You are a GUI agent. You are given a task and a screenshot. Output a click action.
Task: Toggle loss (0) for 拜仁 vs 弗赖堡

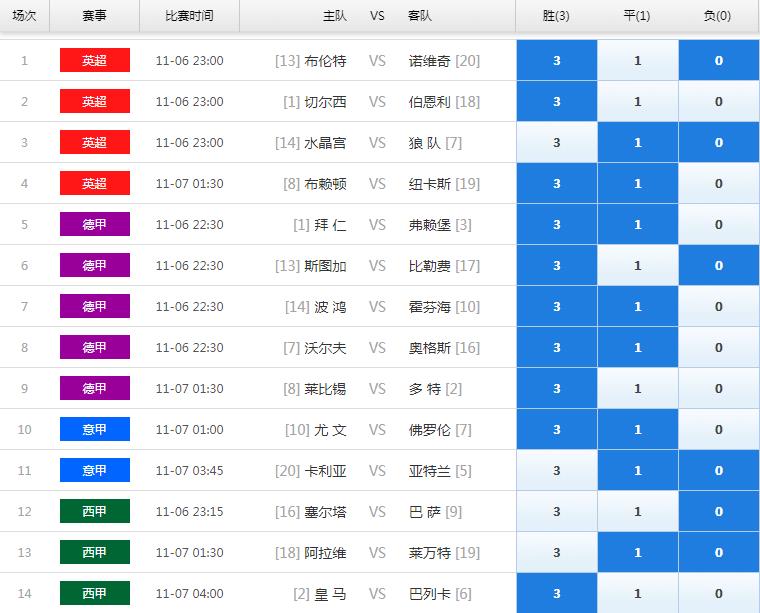pyautogui.click(x=719, y=224)
